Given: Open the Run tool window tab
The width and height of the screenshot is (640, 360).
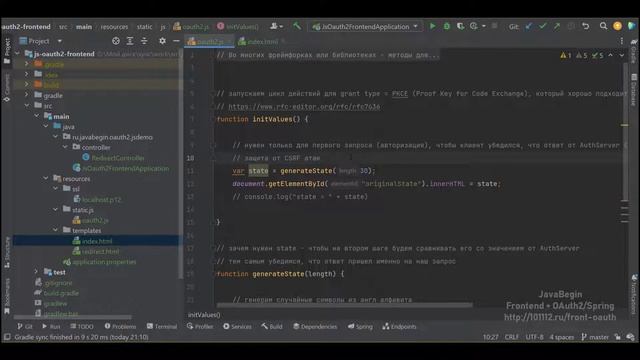Looking at the screenshot, I should coord(51,327).
